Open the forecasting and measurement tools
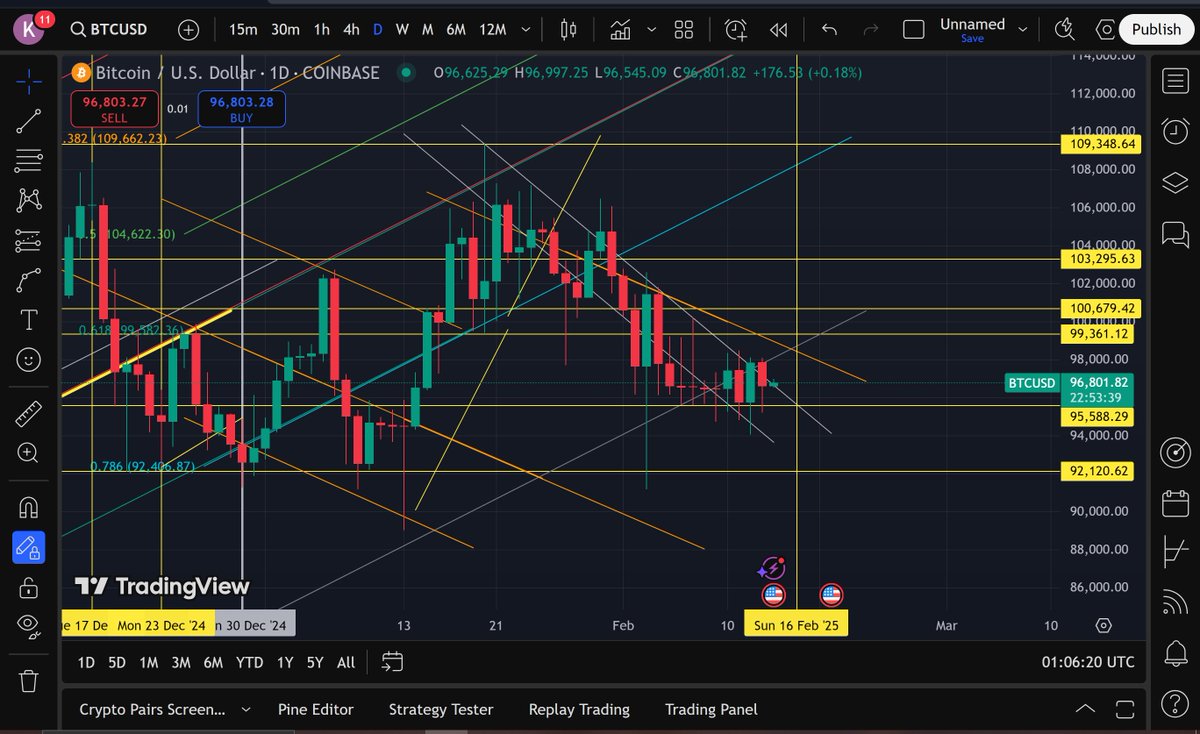 point(29,240)
